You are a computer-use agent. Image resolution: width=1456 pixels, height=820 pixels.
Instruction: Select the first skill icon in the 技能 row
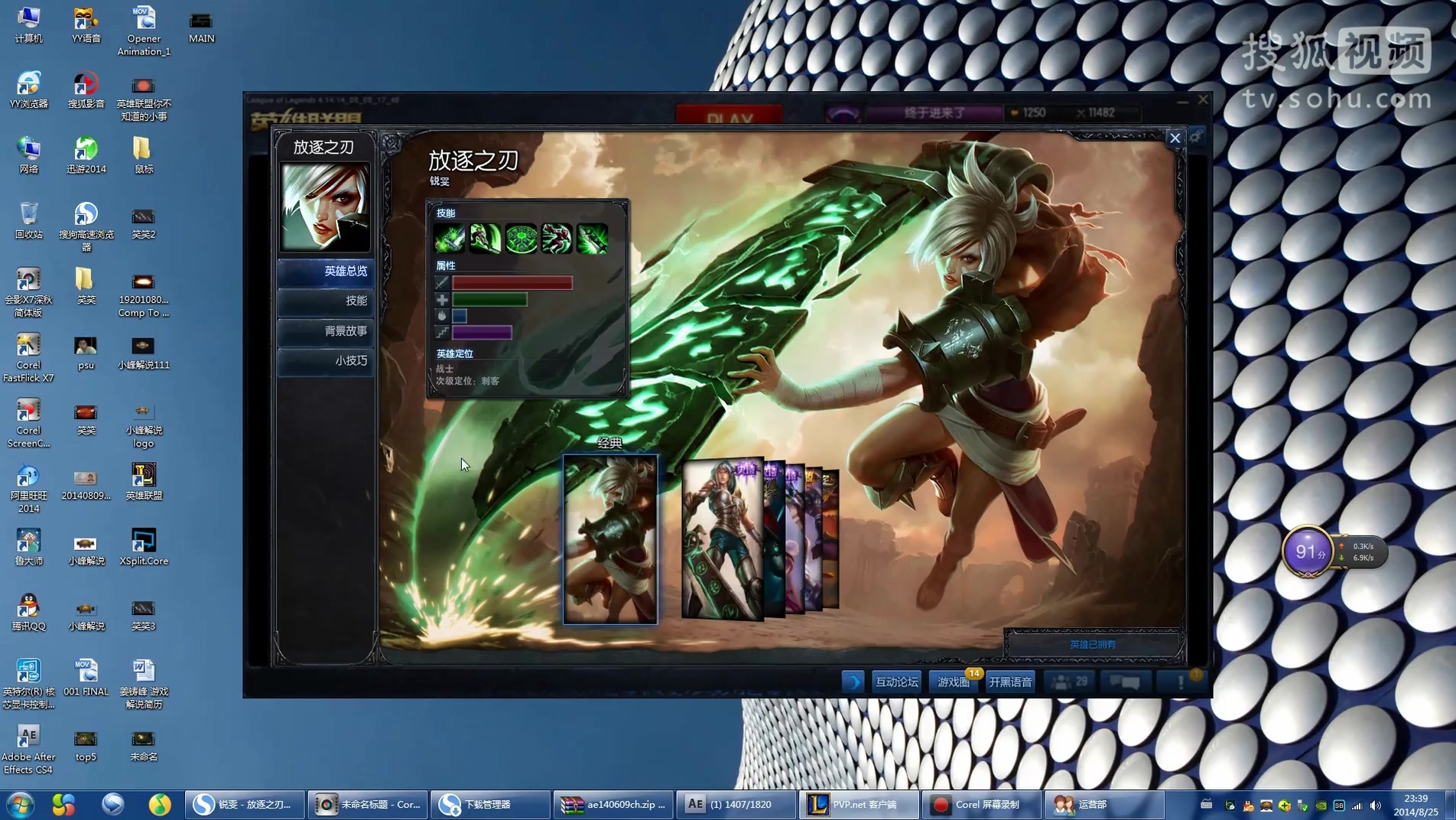[449, 239]
